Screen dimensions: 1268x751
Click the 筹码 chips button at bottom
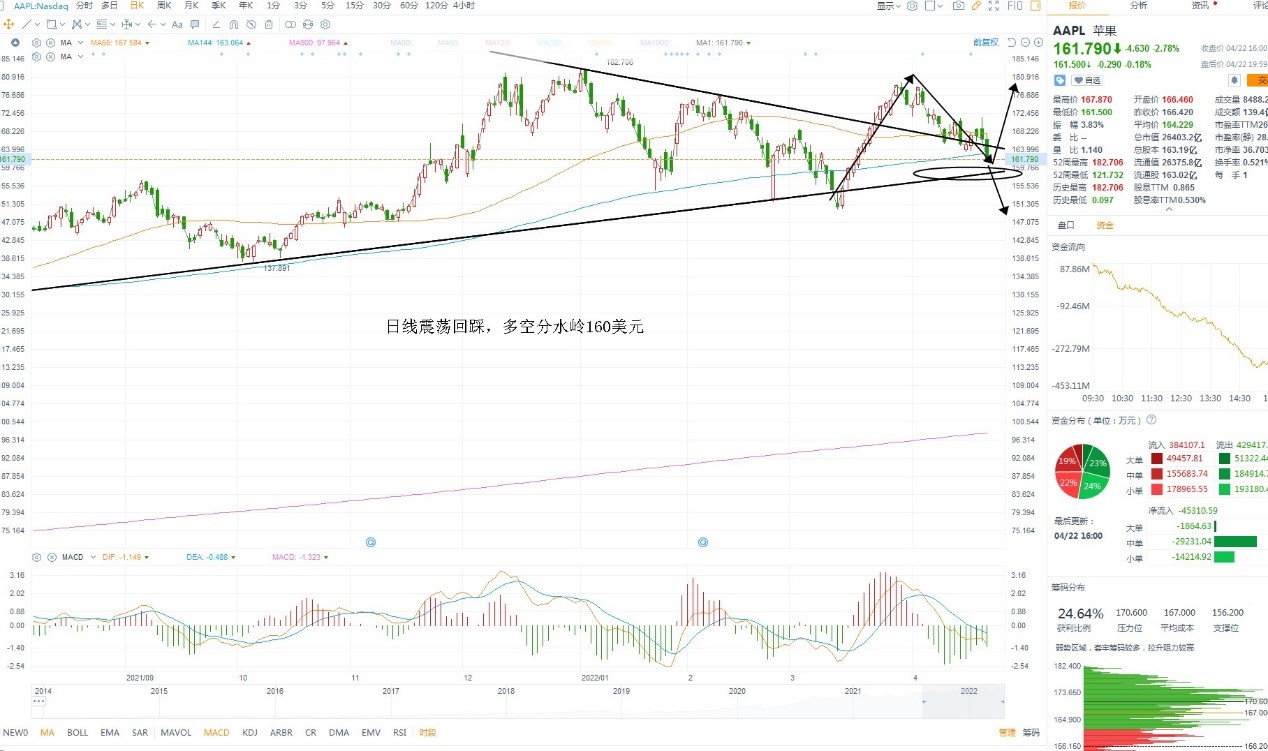point(1031,733)
